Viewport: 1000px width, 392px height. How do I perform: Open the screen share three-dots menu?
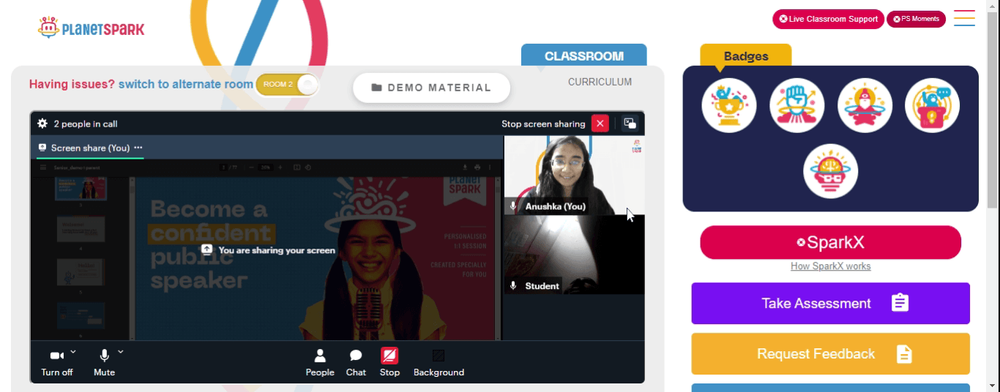click(x=138, y=148)
